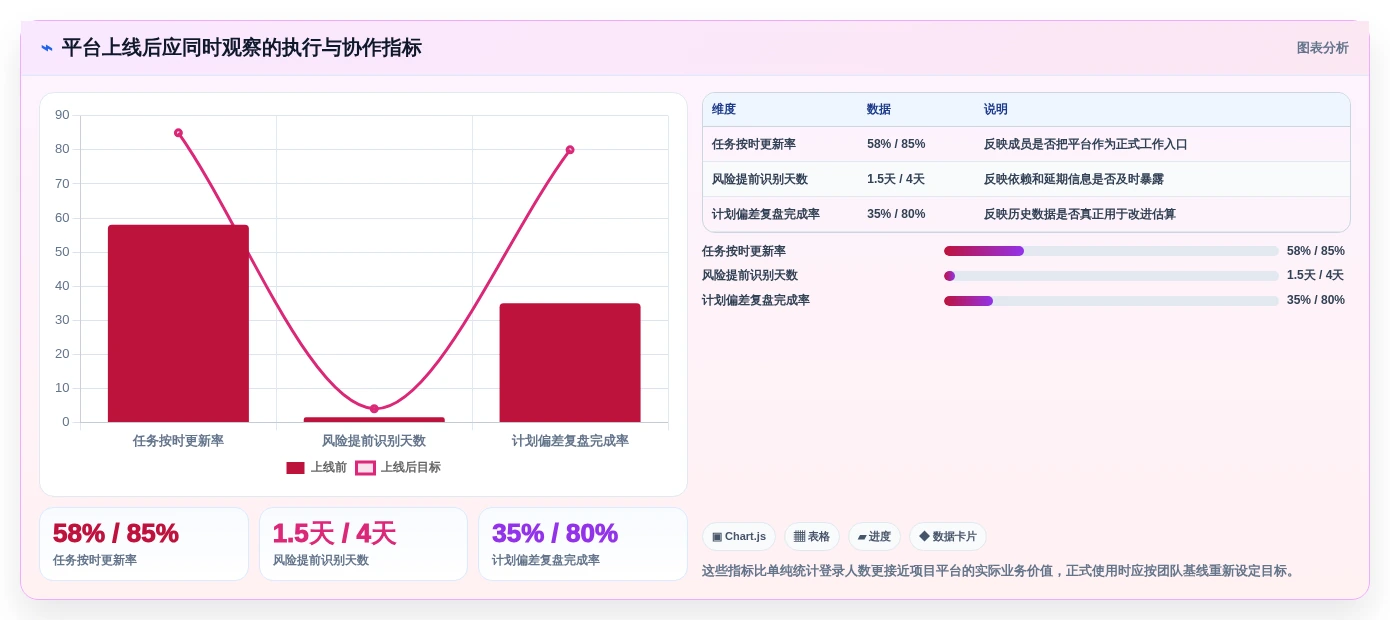
Task: Select the 进度 tag chip
Action: (x=874, y=537)
